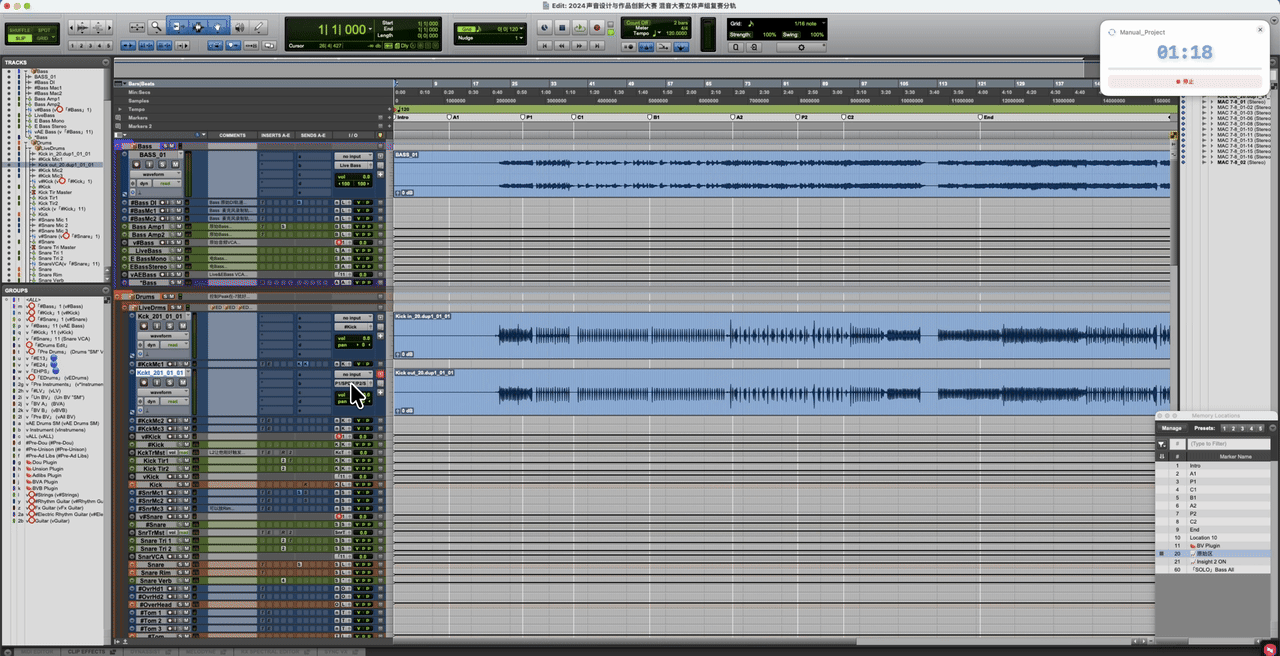This screenshot has width=1280, height=656.
Task: Click the Manage menu in Memory Locations
Action: pos(1171,428)
